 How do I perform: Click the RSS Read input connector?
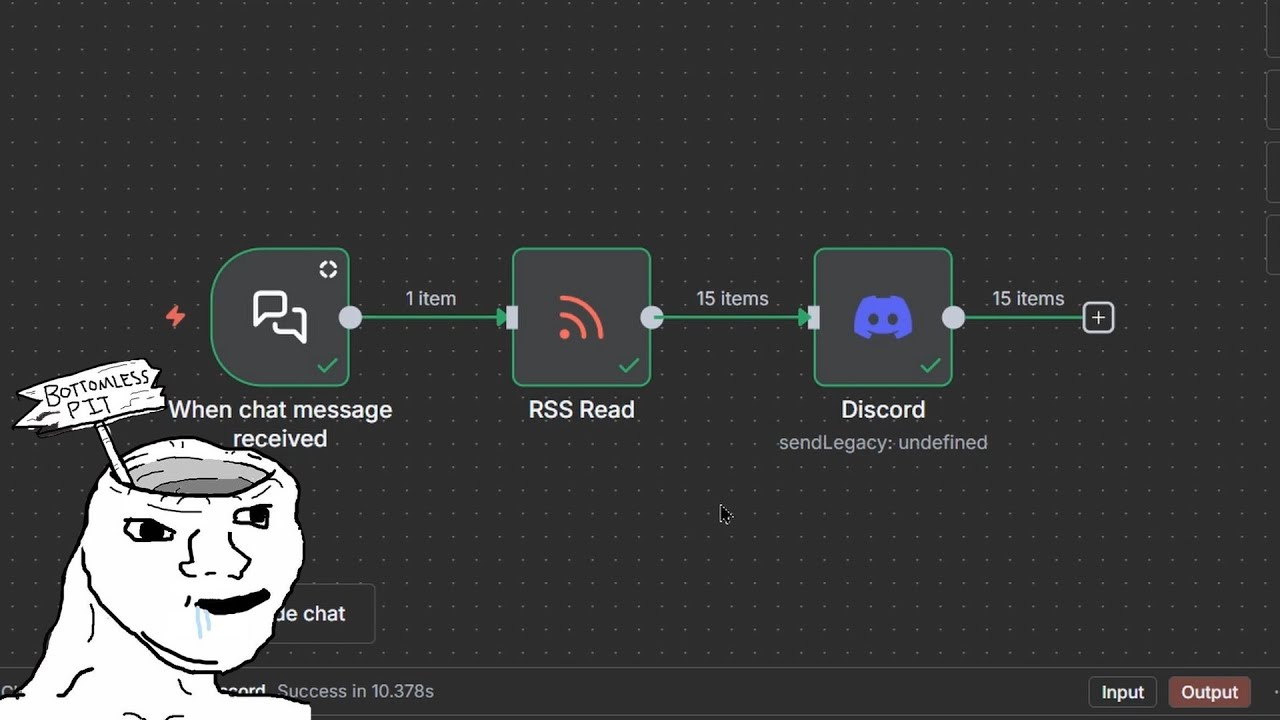click(512, 318)
